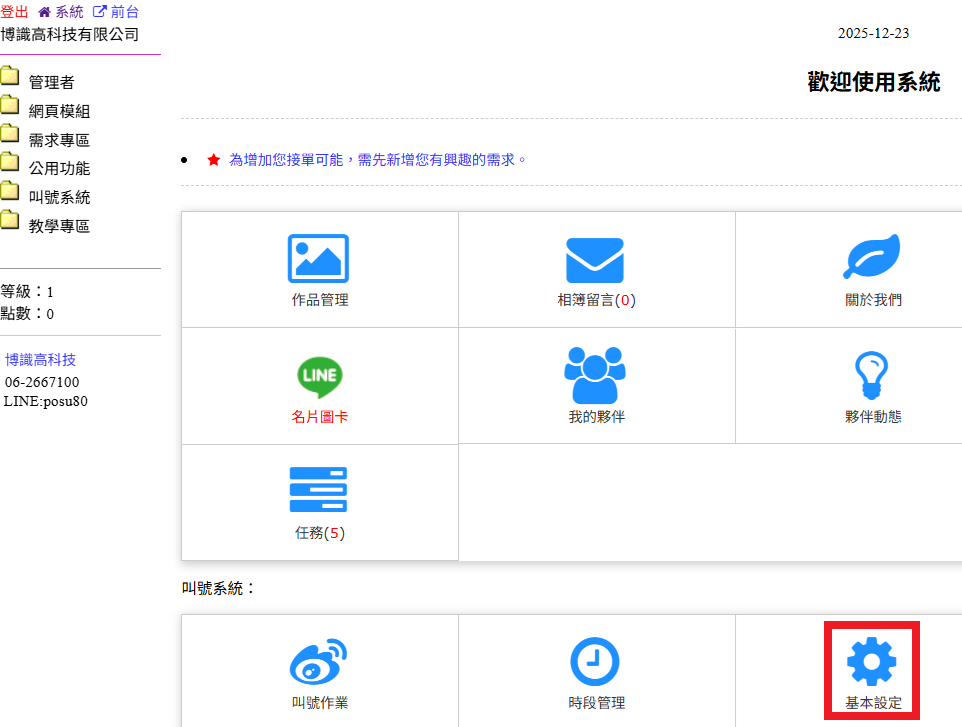
Task: Click the 博識高科技 contact link
Action: pyautogui.click(x=41, y=360)
